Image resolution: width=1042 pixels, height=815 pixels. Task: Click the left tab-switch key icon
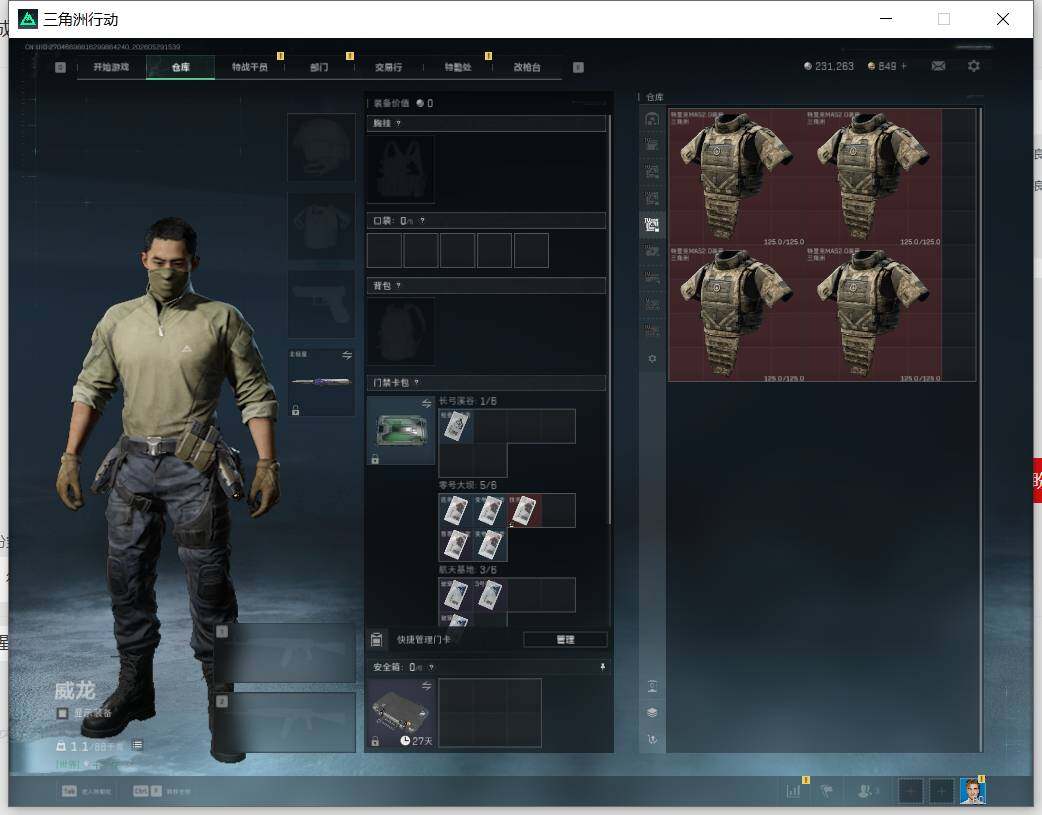[60, 67]
